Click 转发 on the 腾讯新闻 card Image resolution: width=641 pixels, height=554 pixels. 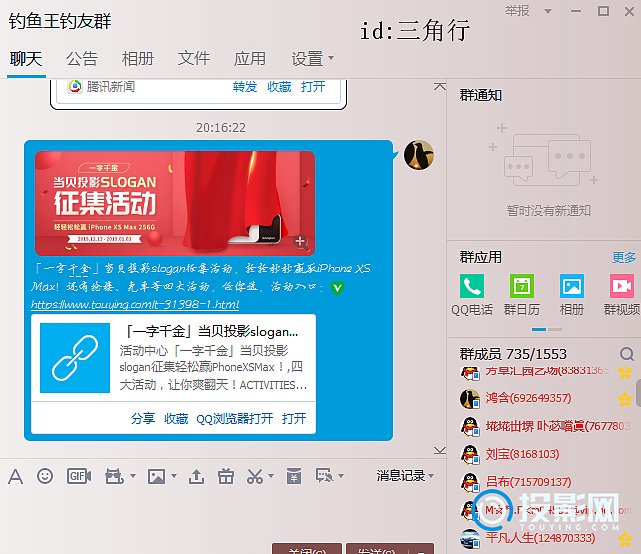pyautogui.click(x=245, y=87)
